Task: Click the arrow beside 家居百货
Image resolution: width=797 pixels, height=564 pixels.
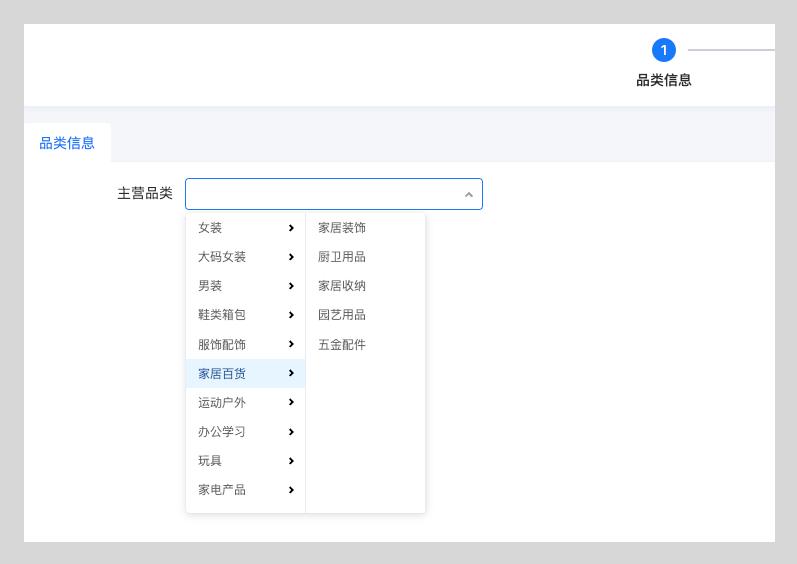Action: point(291,373)
